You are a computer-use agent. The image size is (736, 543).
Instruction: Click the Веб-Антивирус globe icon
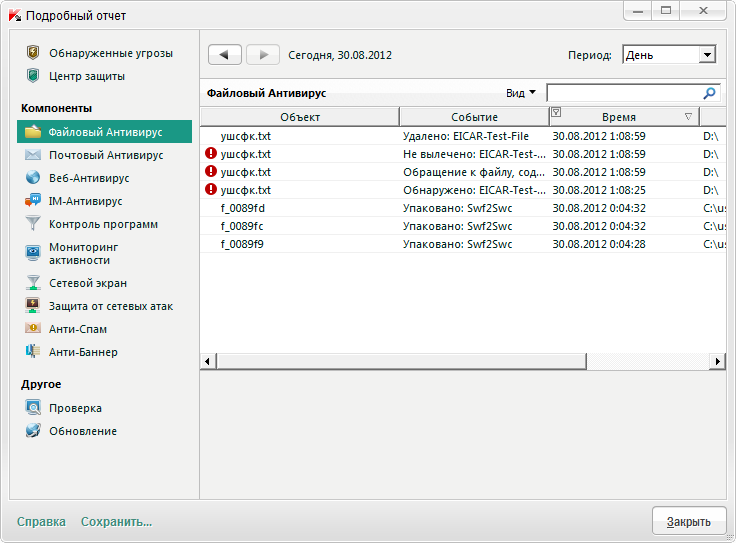coord(33,178)
